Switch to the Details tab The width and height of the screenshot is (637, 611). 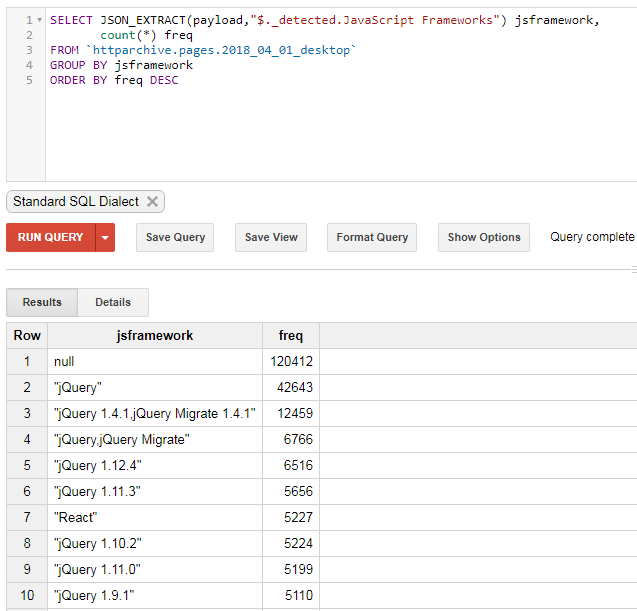pos(113,302)
